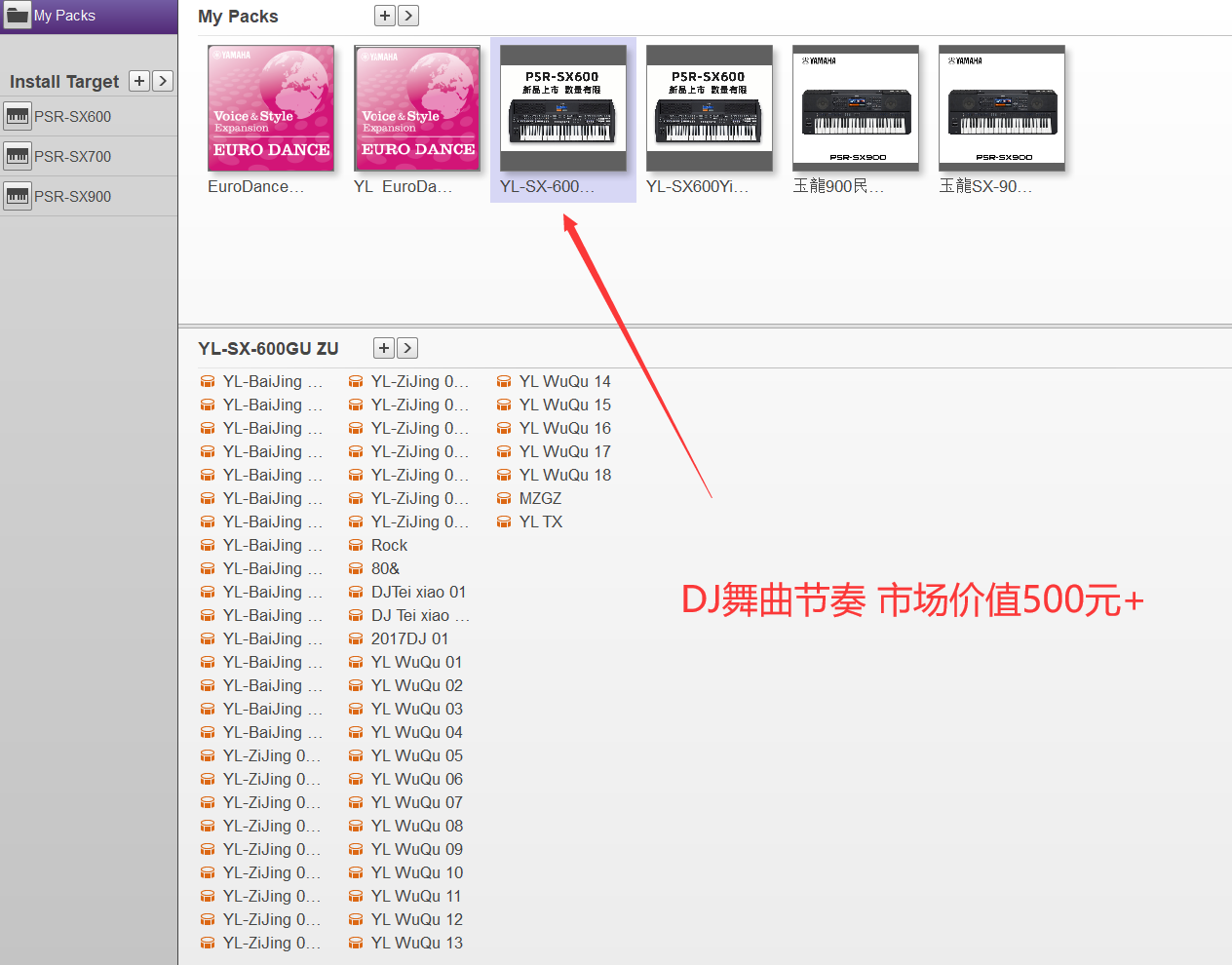Click the drum icon beside 80&
This screenshot has width=1232, height=965.
tap(356, 569)
